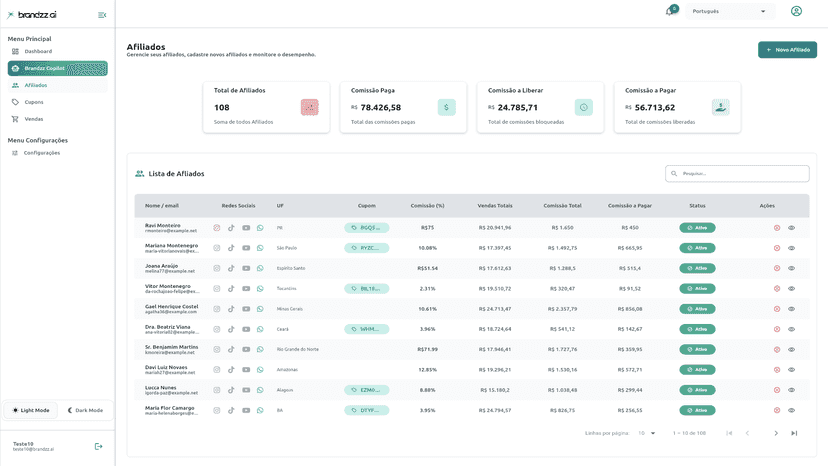Open WhatsApp icon for Ravi Monteiro

pyautogui.click(x=260, y=228)
